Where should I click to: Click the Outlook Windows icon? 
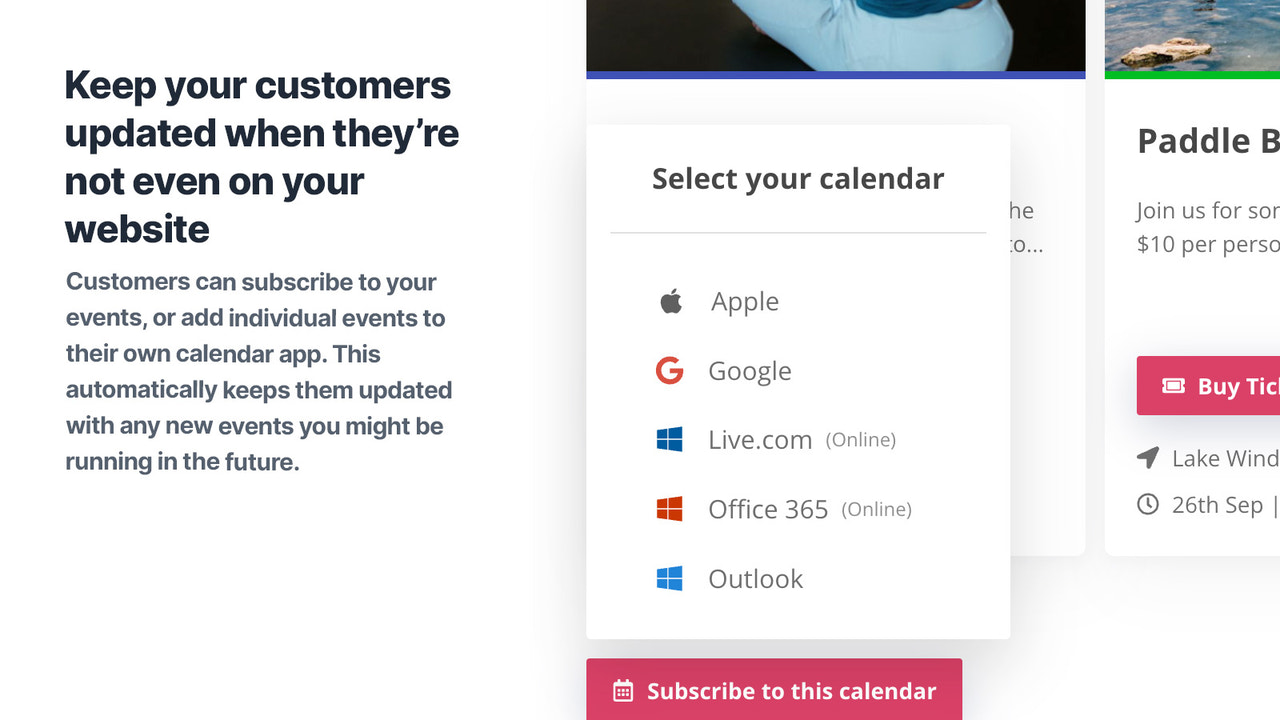(671, 578)
